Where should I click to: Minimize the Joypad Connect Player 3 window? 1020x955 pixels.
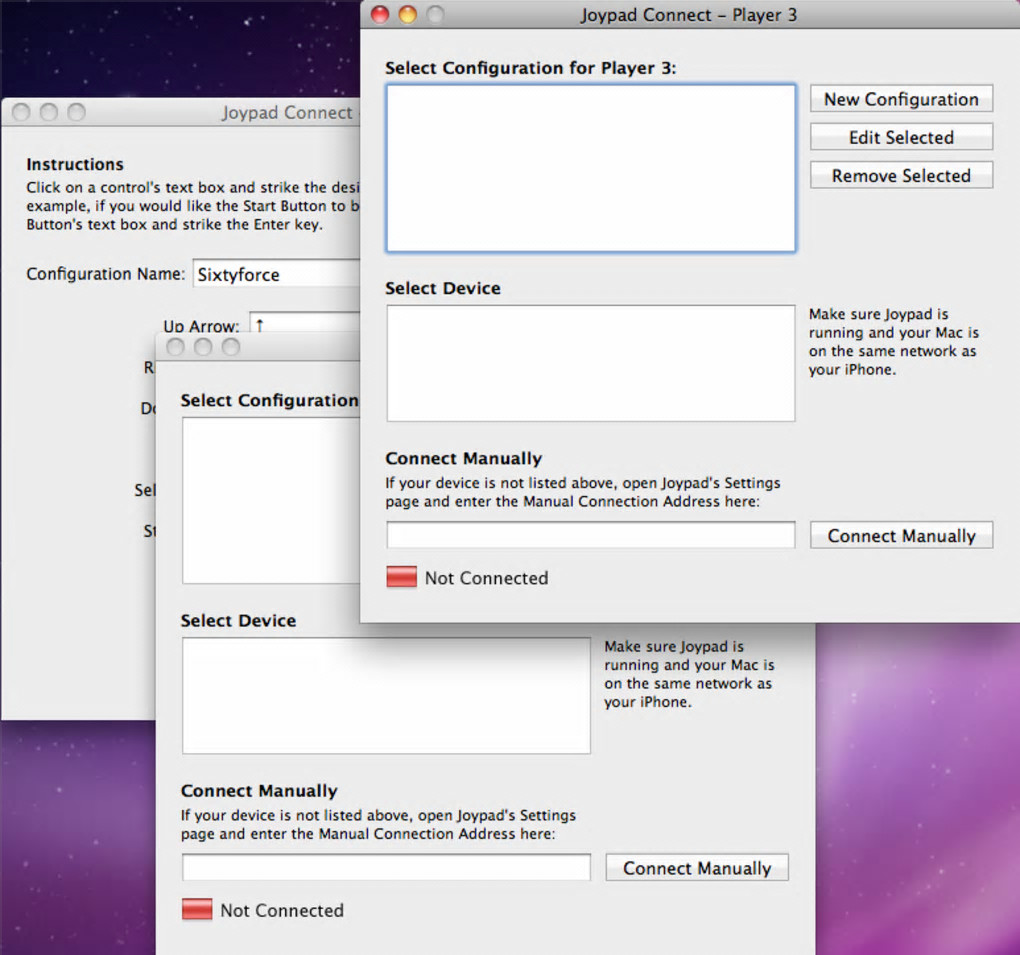(x=408, y=14)
